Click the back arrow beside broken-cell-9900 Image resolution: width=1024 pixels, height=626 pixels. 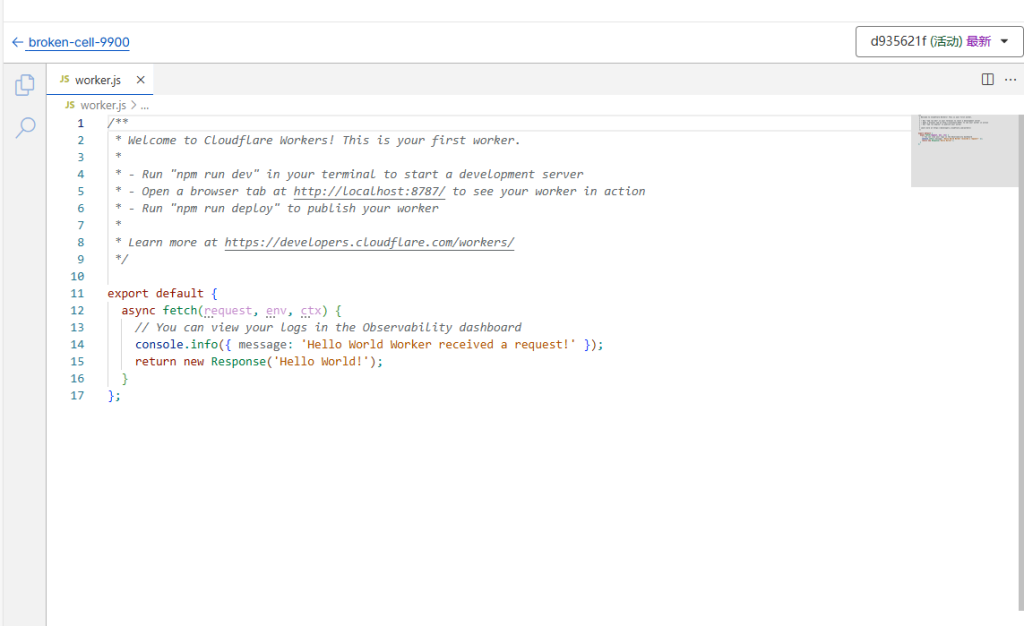[x=17, y=42]
